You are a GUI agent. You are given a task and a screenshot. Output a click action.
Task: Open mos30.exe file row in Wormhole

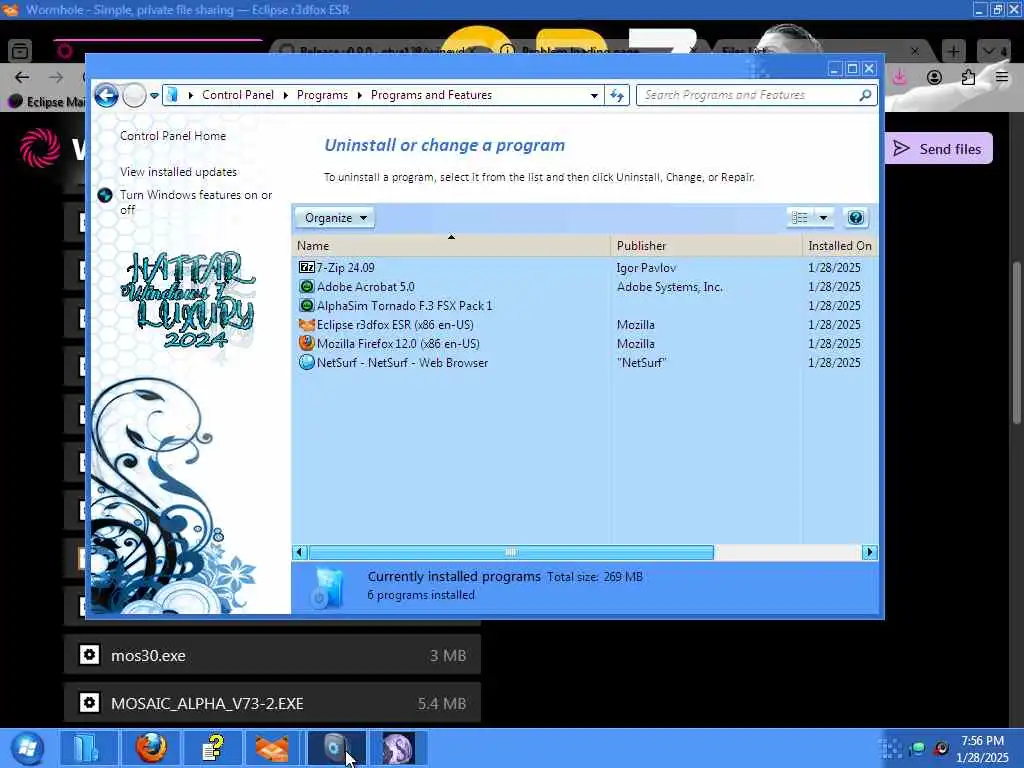point(272,655)
